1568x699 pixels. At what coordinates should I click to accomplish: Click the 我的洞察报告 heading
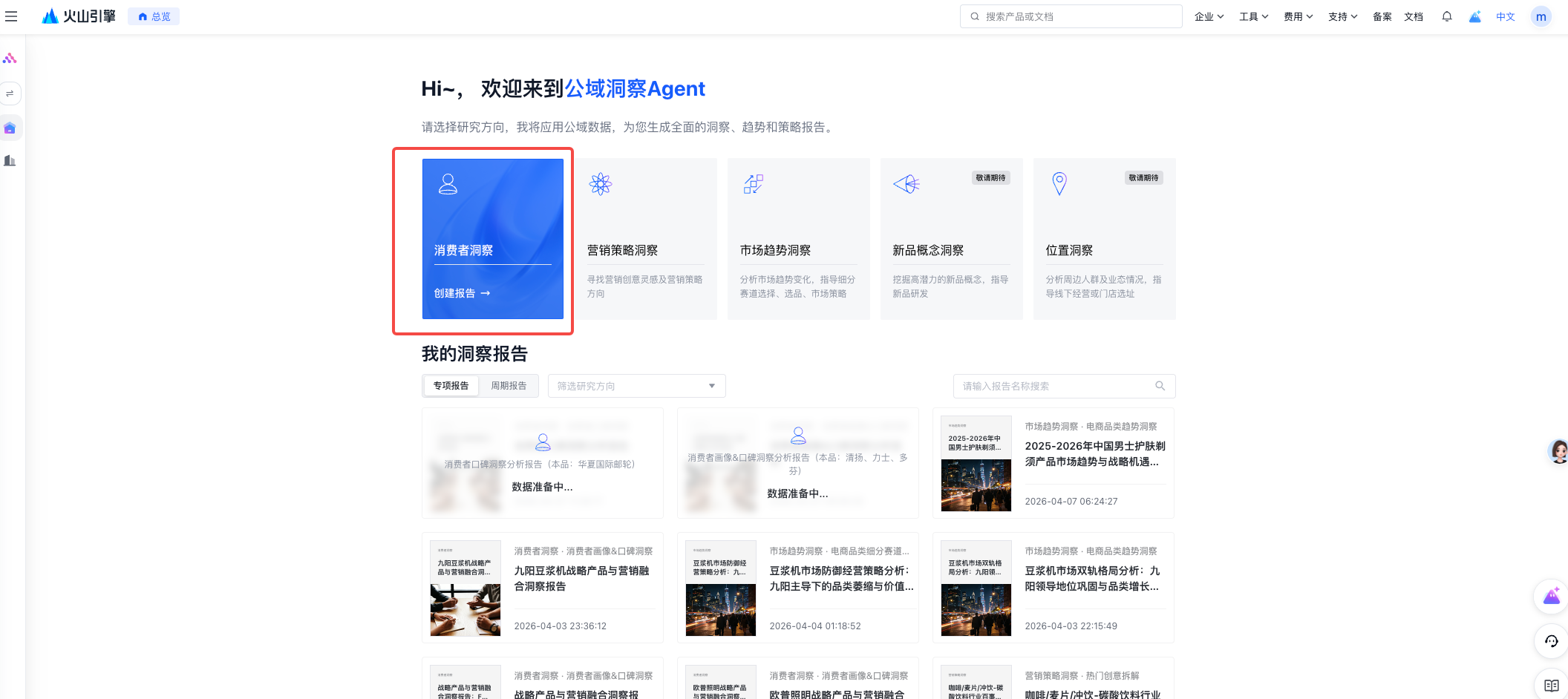(474, 354)
